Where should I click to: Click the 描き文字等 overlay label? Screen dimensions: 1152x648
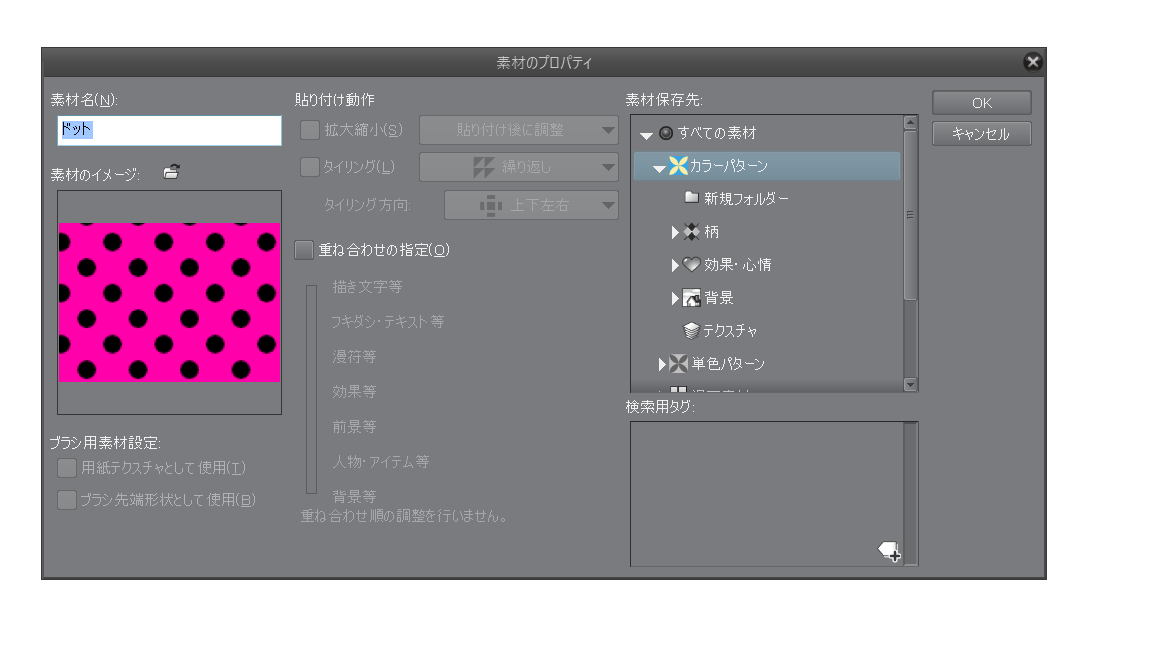coord(367,287)
